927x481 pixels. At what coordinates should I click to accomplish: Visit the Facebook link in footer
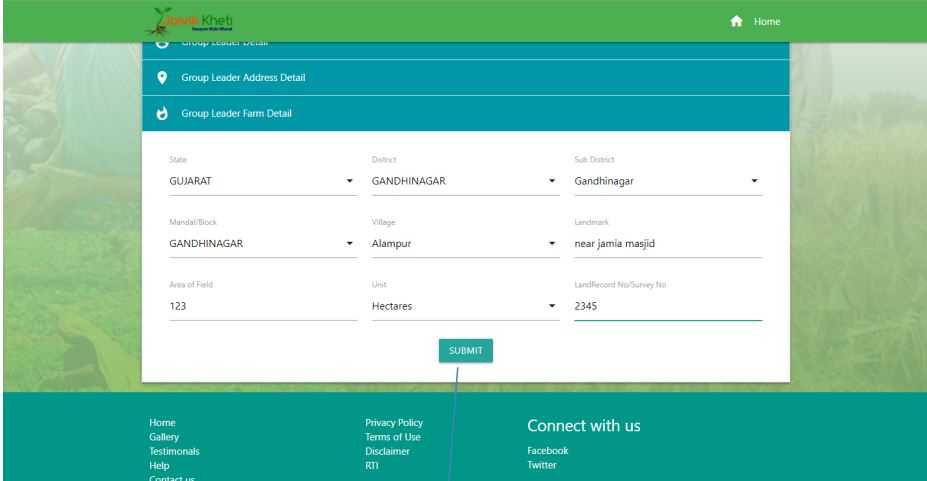(x=547, y=451)
